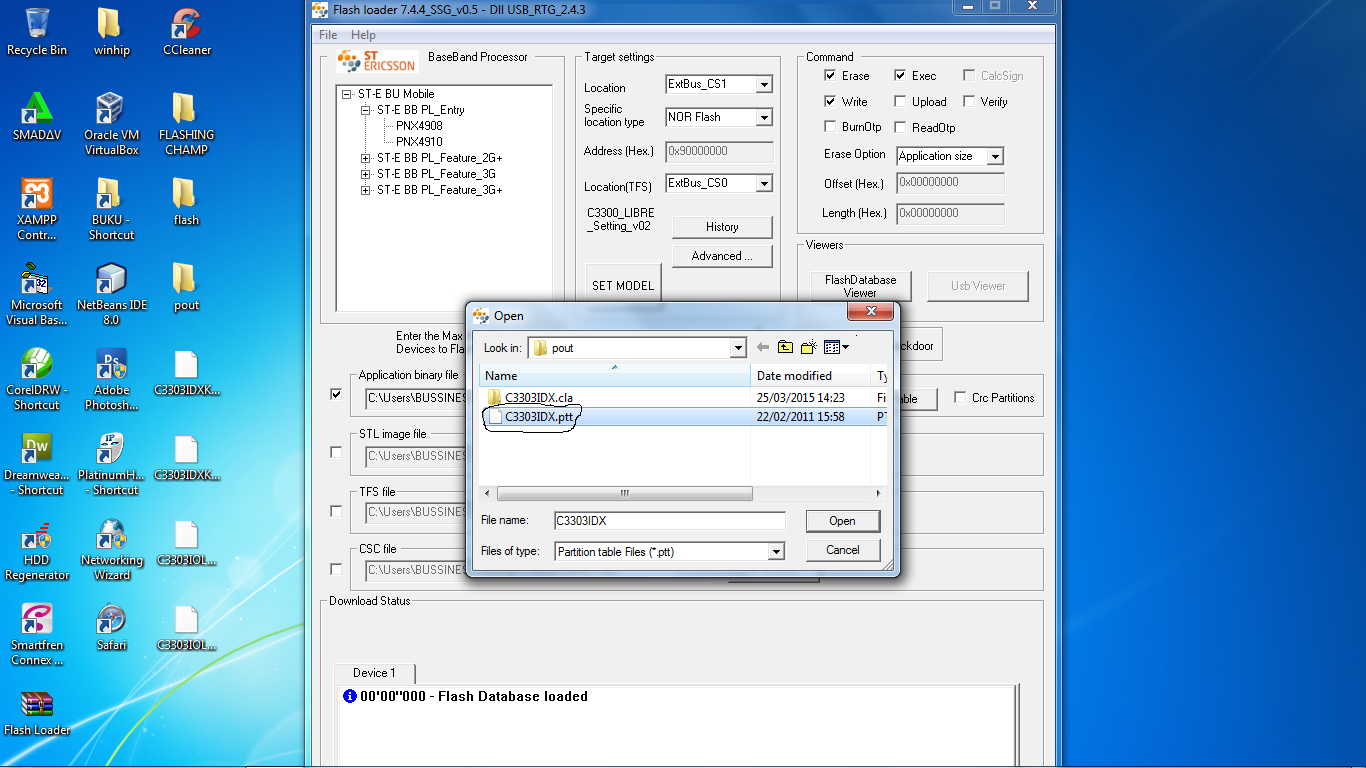Enable the Verify checkbox
Viewport: 1366px width, 768px height.
969,101
